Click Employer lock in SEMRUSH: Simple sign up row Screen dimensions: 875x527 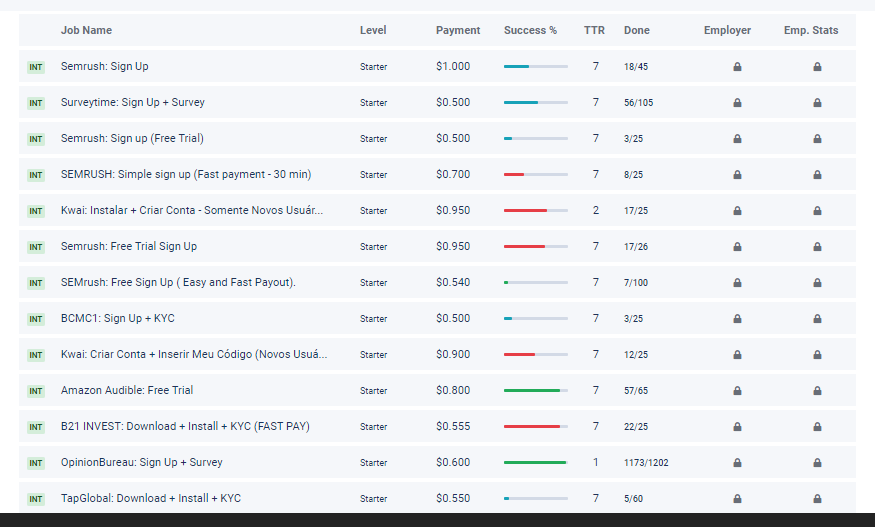pos(737,175)
